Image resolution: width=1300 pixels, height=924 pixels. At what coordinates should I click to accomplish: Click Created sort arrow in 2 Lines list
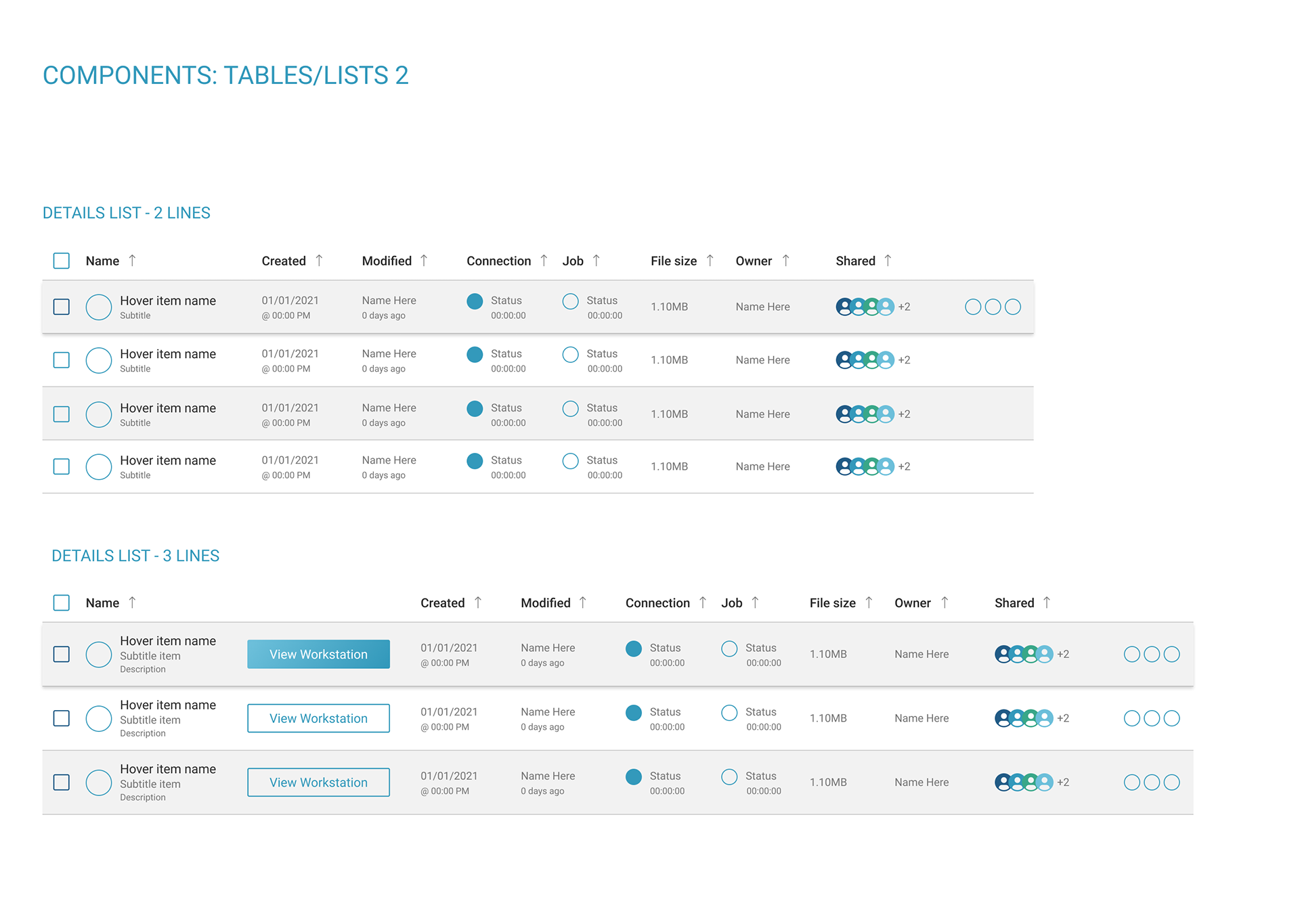click(x=319, y=261)
